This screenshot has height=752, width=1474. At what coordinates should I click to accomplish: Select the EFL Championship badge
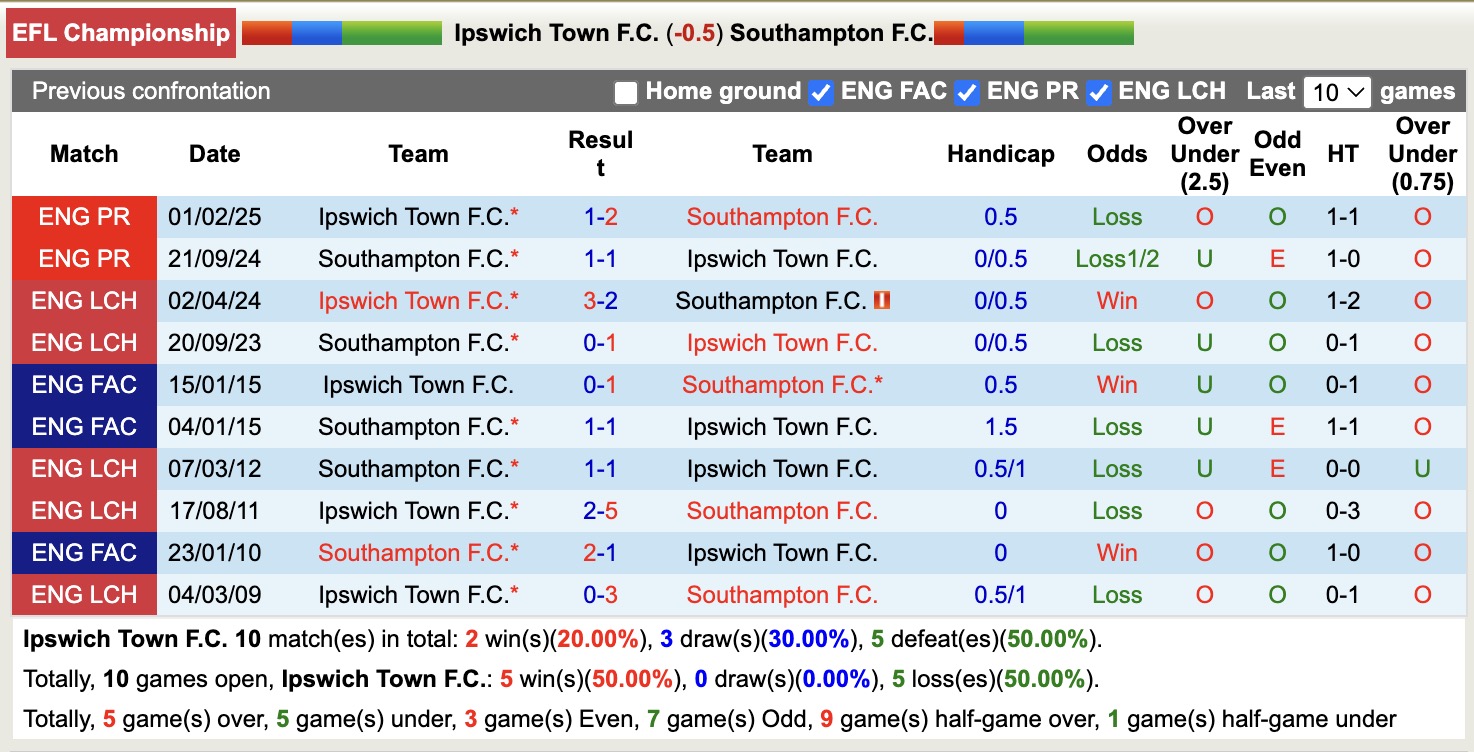click(x=120, y=32)
